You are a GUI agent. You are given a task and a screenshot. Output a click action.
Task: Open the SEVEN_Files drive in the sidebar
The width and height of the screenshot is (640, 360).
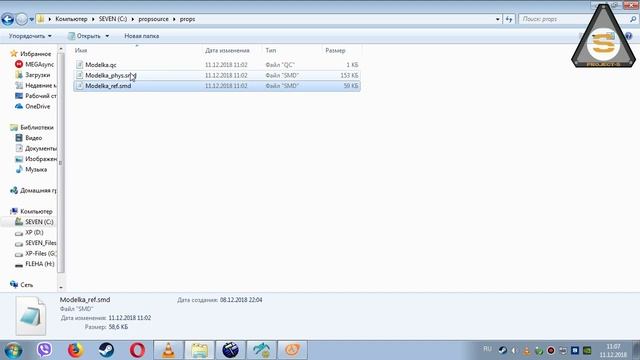click(x=40, y=243)
